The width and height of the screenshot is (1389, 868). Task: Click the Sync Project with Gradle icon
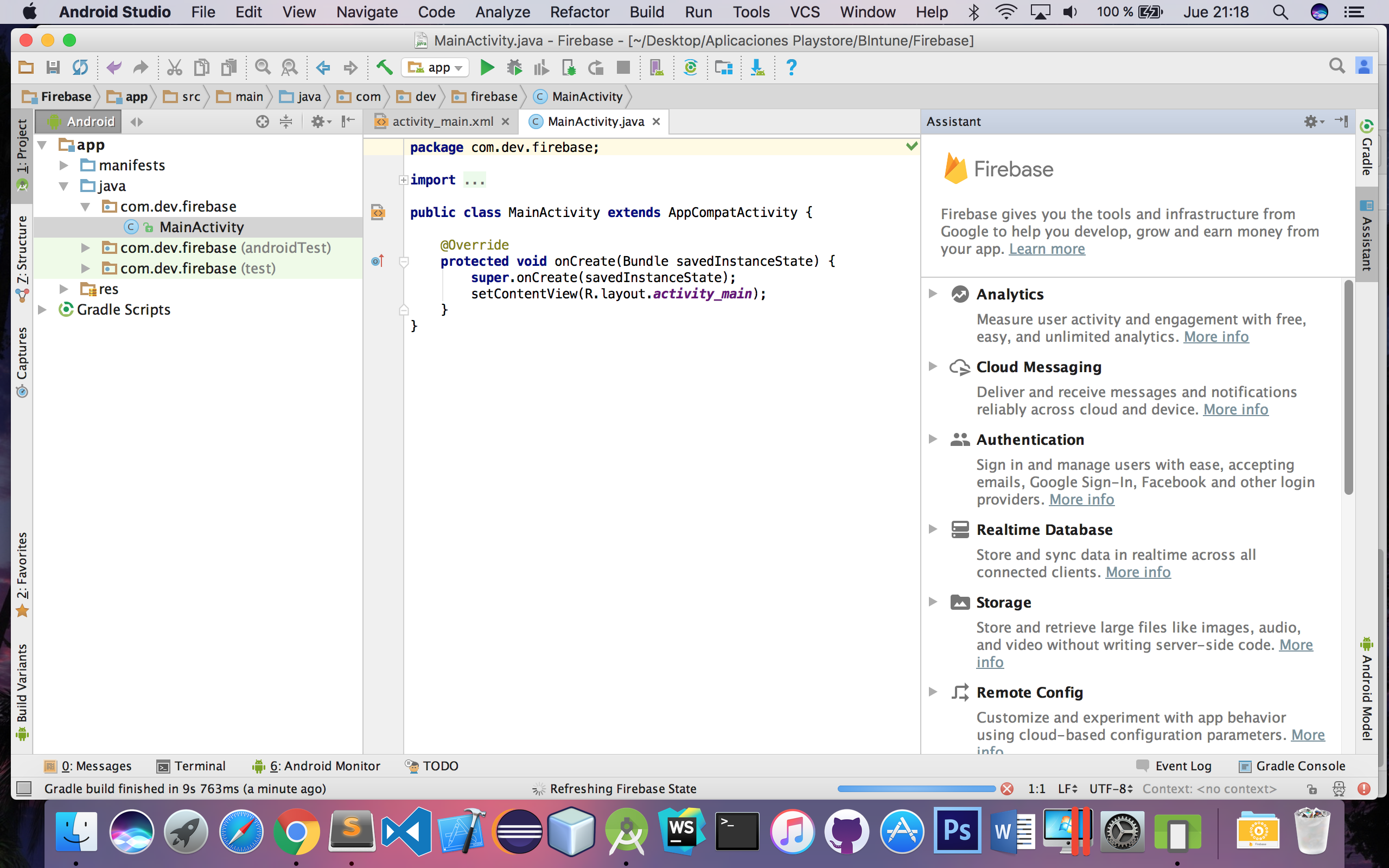[691, 68]
